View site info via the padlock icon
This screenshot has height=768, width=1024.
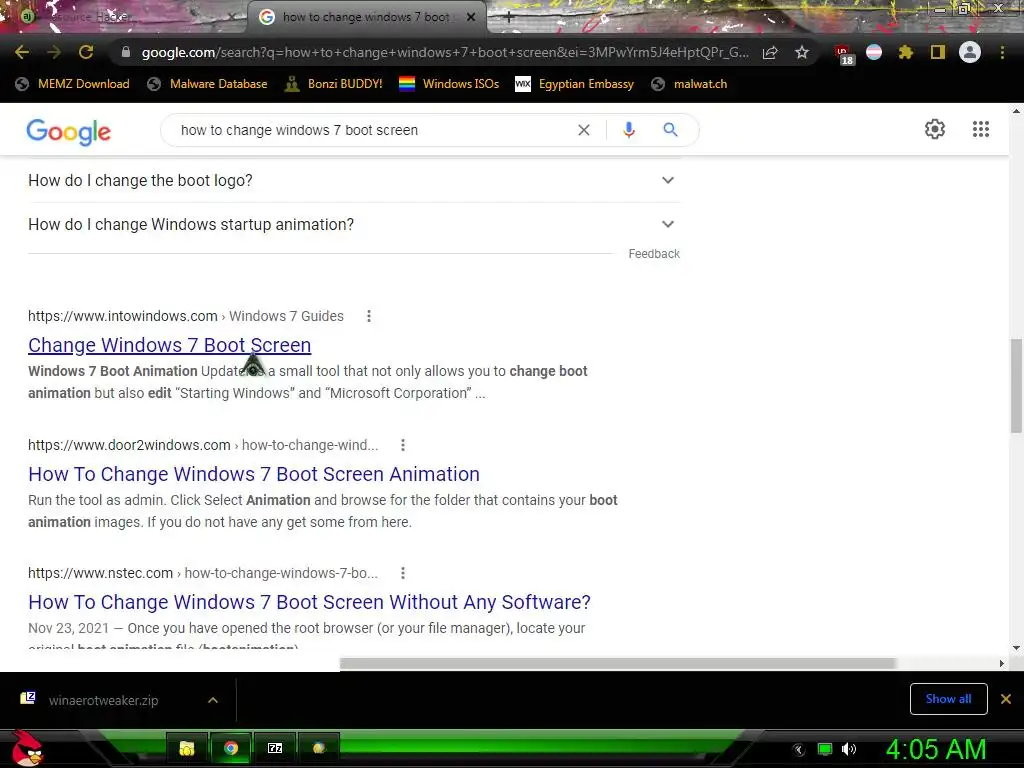click(x=126, y=52)
